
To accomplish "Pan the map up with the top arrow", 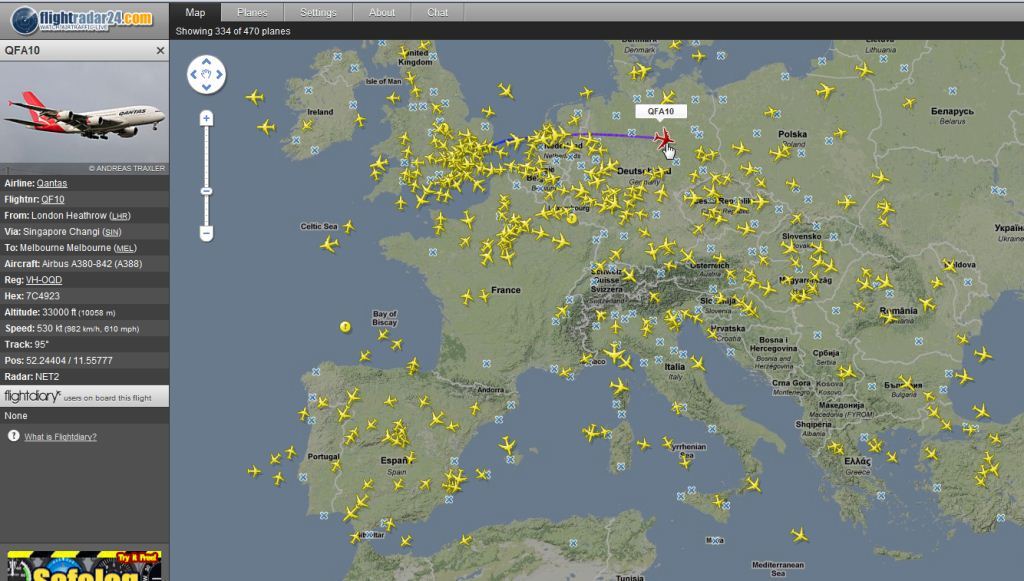I will click(x=206, y=59).
